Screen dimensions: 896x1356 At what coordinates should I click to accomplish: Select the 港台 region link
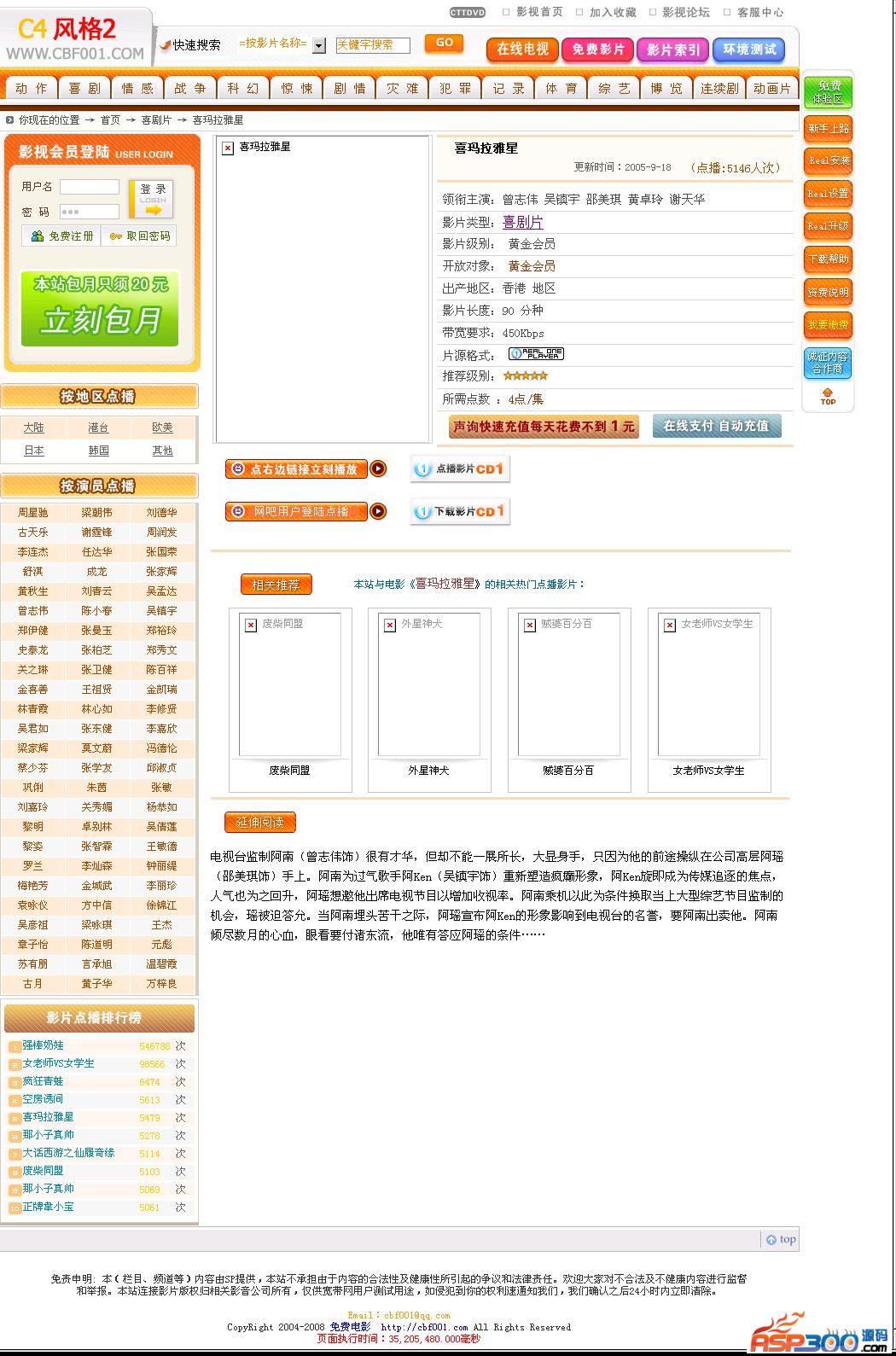coord(98,428)
